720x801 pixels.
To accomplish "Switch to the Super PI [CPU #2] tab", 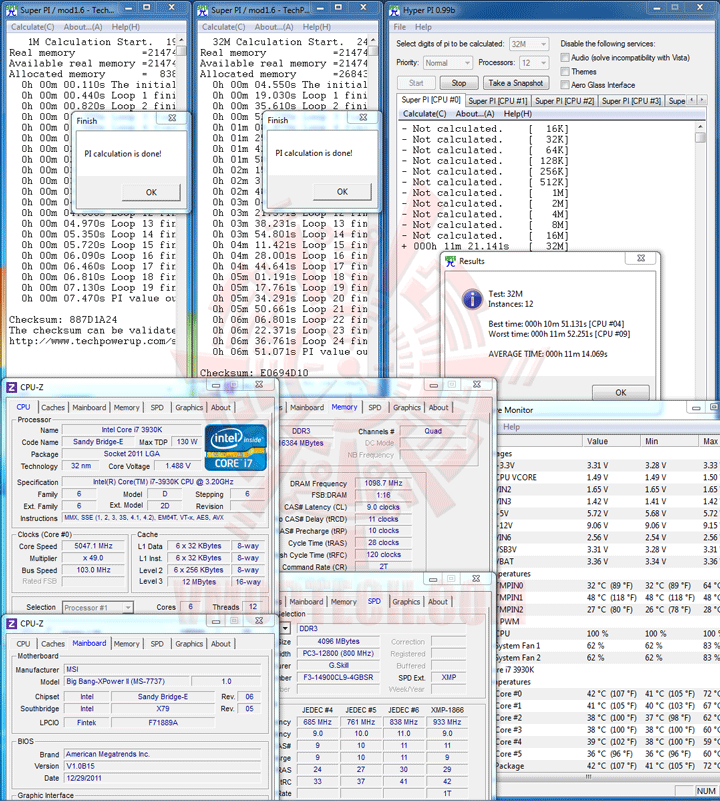I will pyautogui.click(x=564, y=101).
